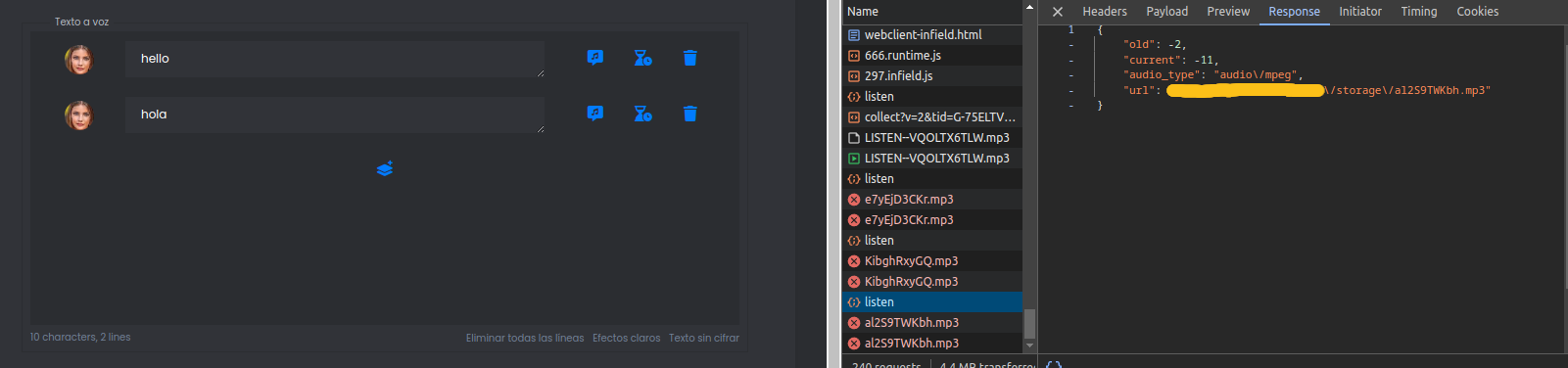Delete the 'hola' line with trash icon

(x=689, y=114)
